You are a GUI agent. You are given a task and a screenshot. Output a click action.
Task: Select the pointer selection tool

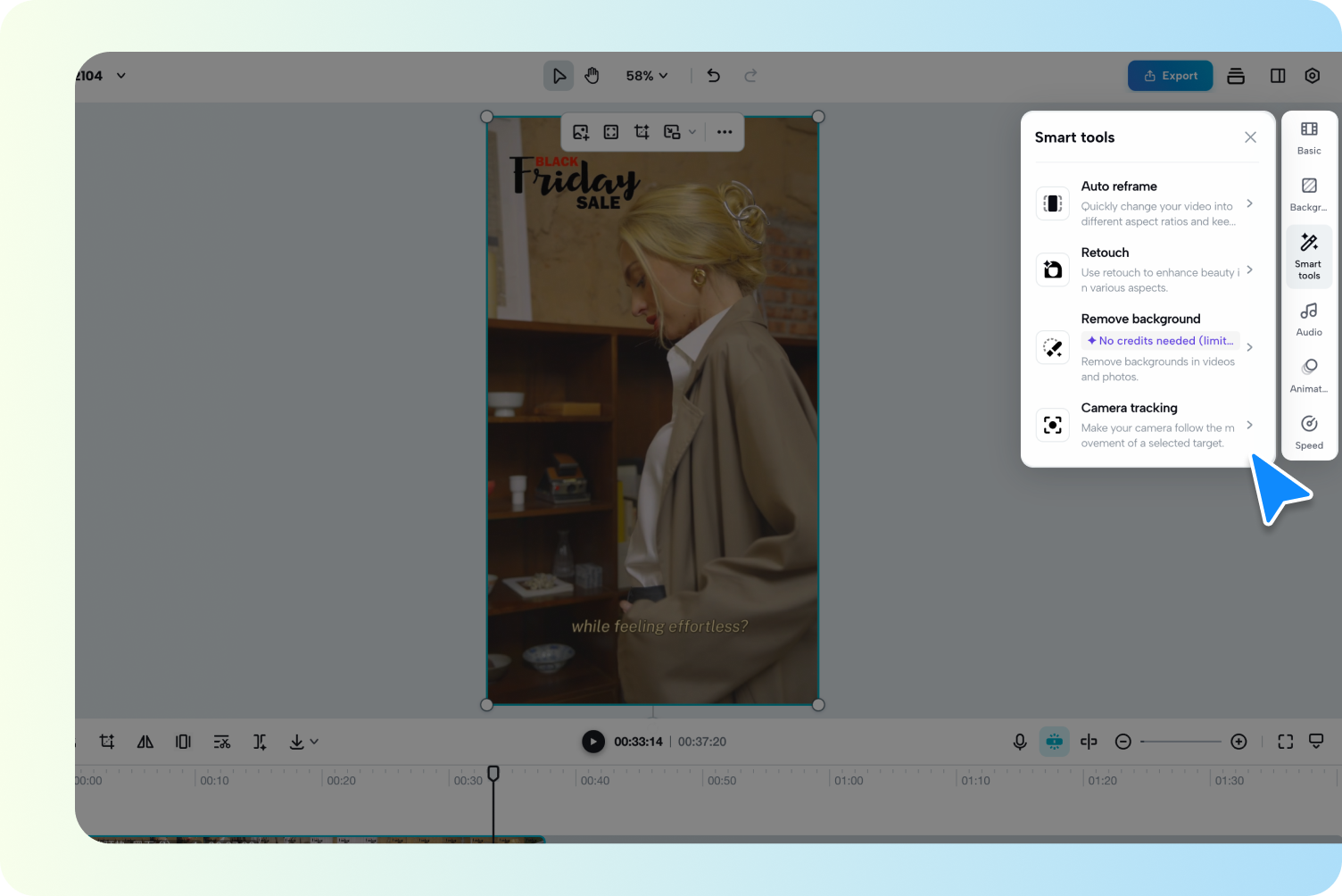pos(559,76)
